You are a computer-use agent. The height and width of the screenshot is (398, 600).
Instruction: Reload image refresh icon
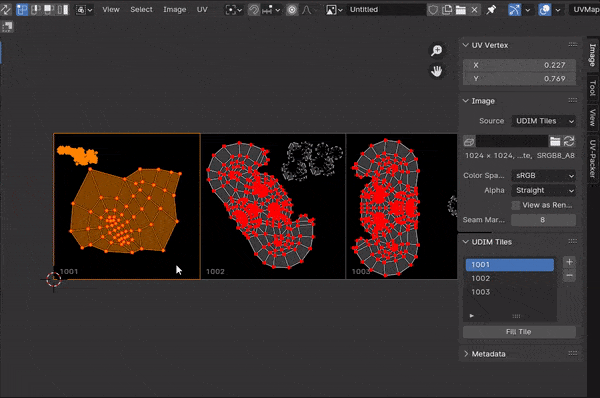[x=569, y=142]
